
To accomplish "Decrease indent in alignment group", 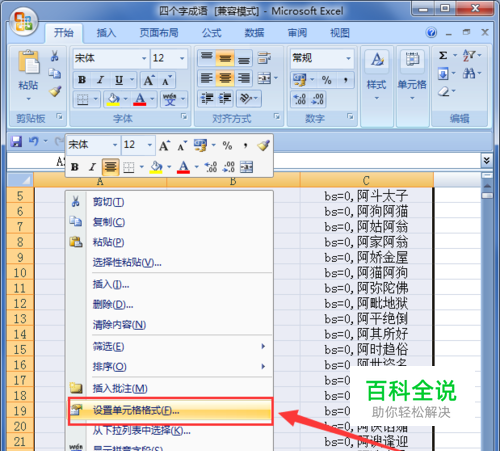I will (207, 99).
